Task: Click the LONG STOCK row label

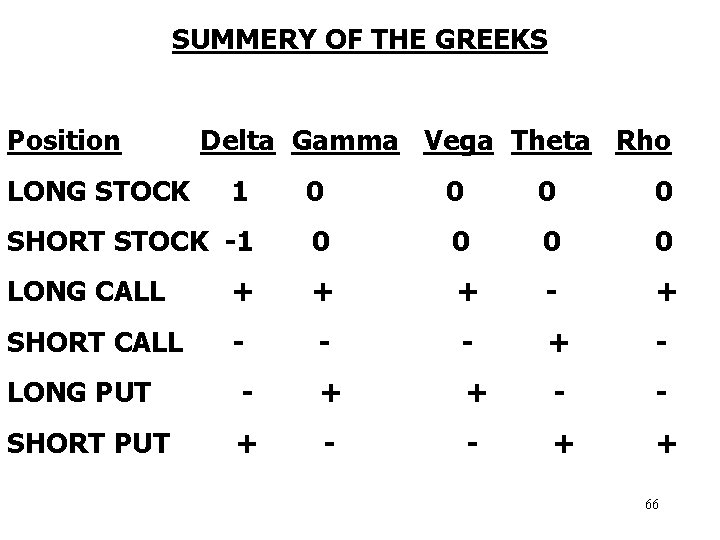Action: [98, 191]
